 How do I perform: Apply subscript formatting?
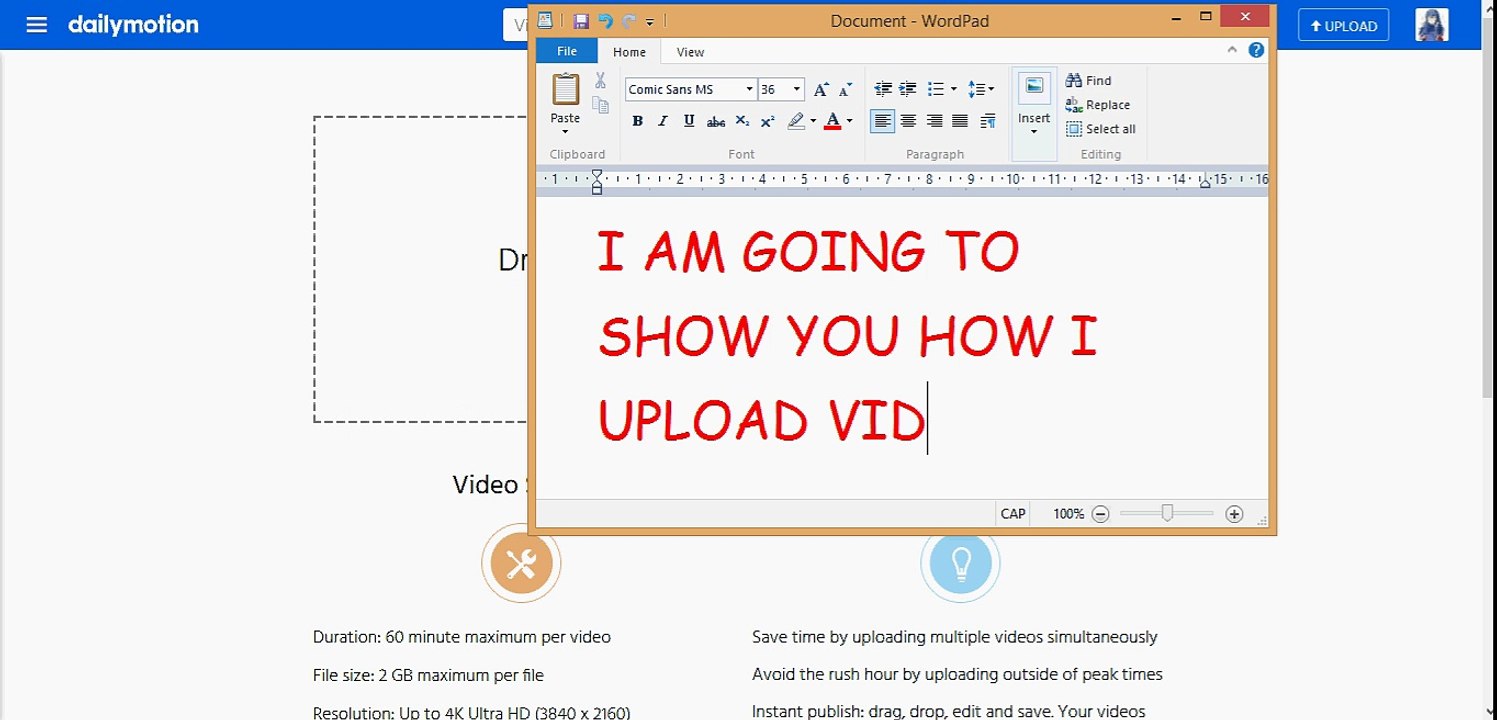[x=742, y=121]
